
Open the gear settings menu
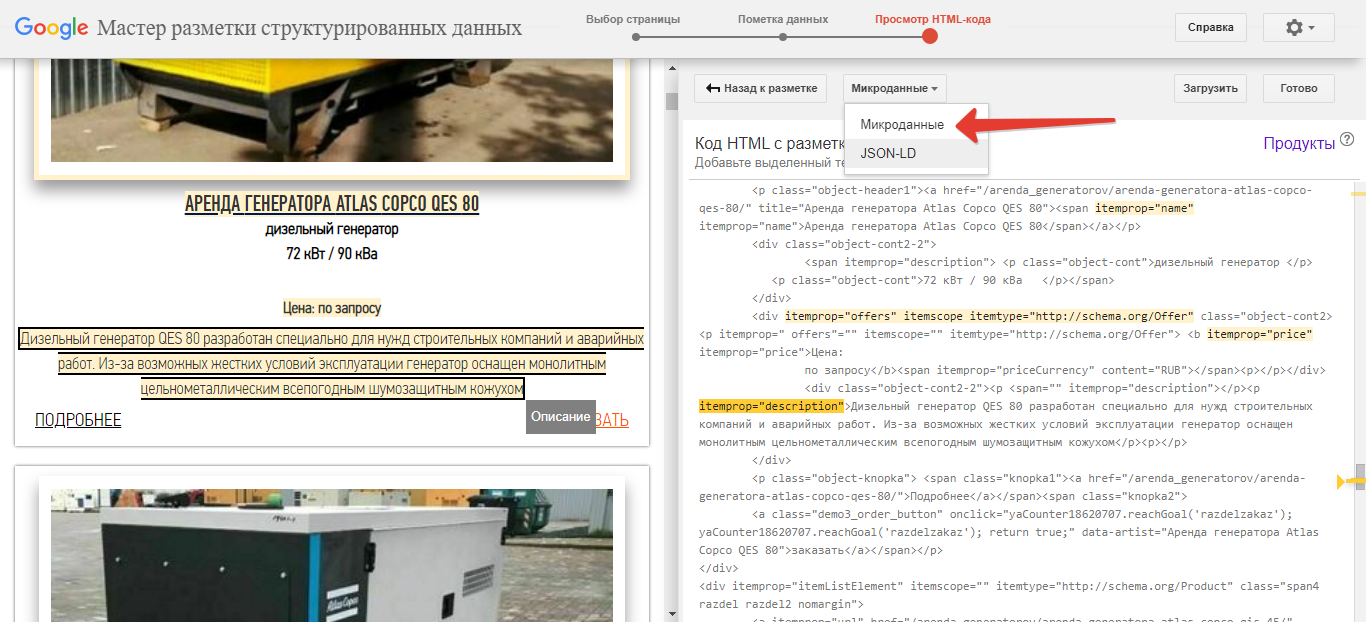tap(1299, 28)
